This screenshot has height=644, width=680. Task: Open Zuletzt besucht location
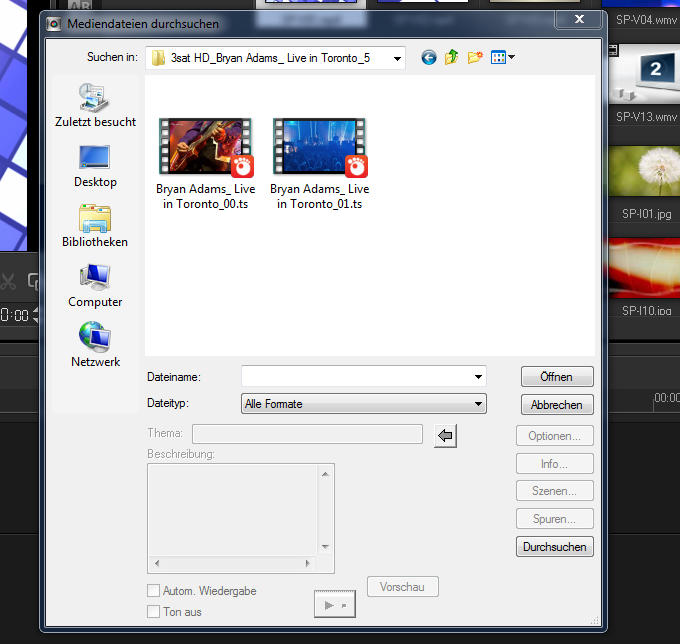pos(95,105)
